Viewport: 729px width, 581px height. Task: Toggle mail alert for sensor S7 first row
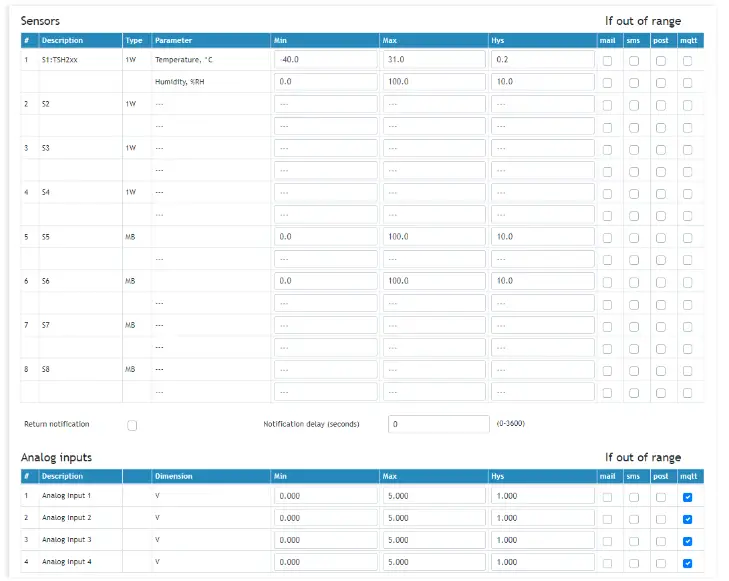pyautogui.click(x=607, y=327)
